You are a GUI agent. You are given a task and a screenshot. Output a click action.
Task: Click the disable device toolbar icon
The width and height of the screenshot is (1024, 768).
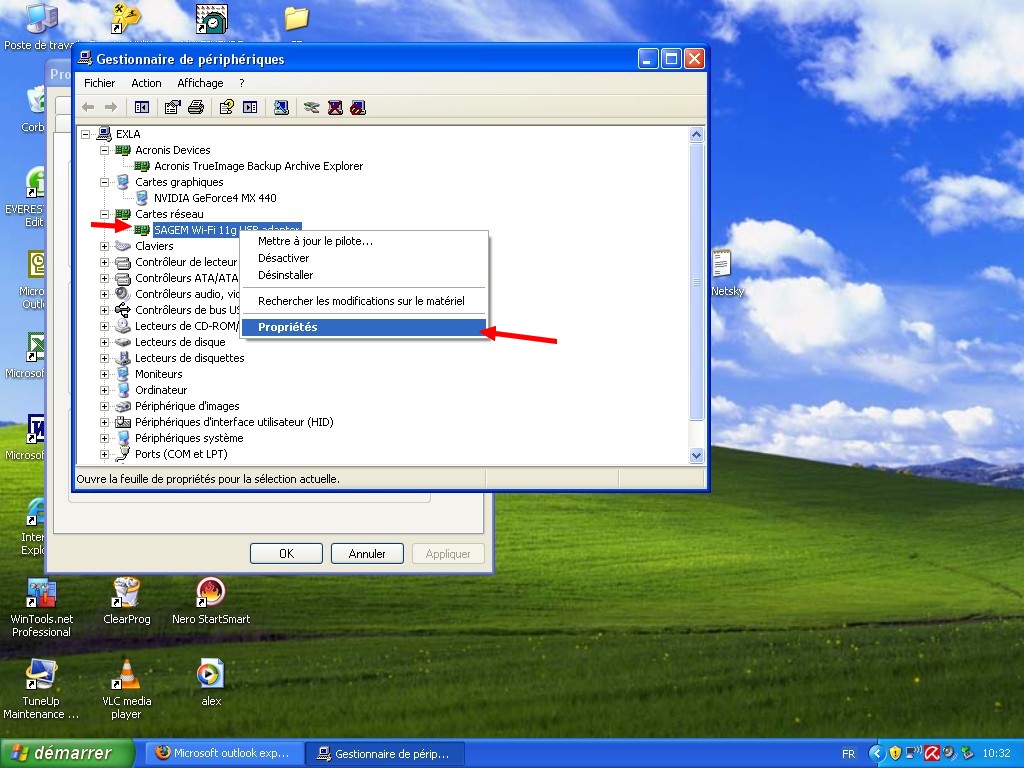point(358,107)
